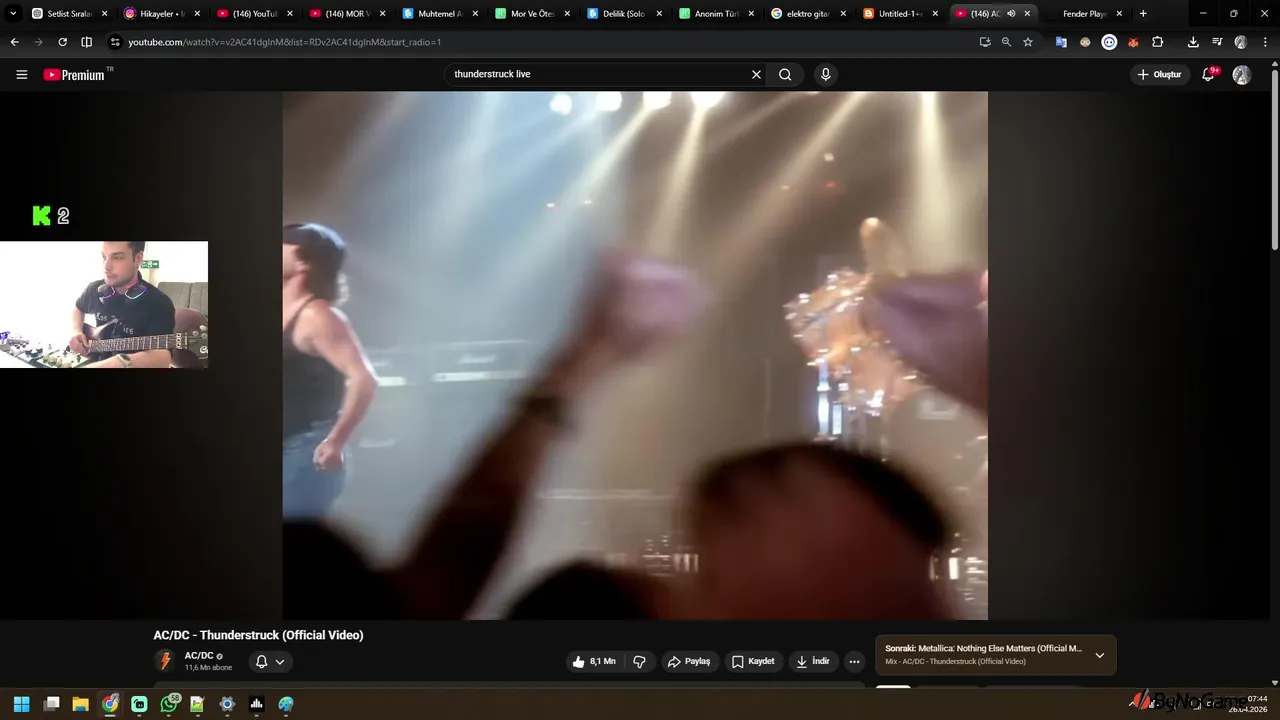
Task: Open the monkey face extension
Action: [x=1085, y=42]
